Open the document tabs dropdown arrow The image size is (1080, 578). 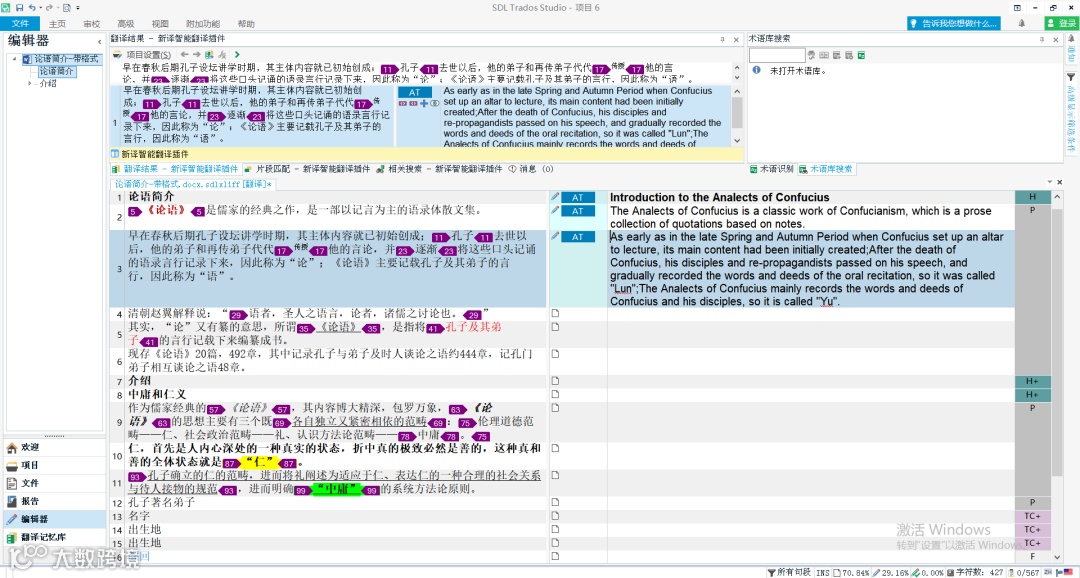[x=1050, y=182]
